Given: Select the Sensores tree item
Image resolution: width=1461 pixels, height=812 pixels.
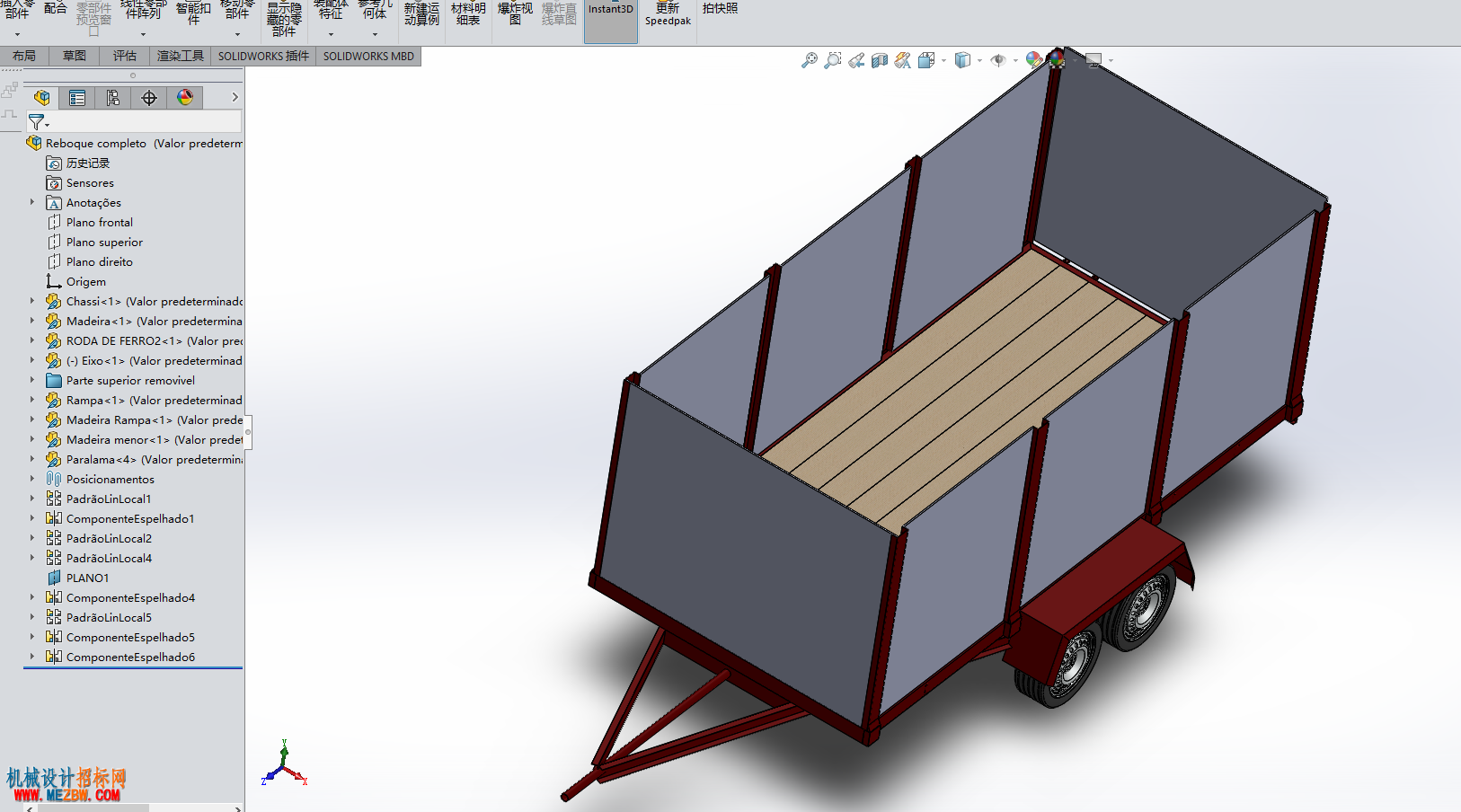Looking at the screenshot, I should tap(90, 182).
